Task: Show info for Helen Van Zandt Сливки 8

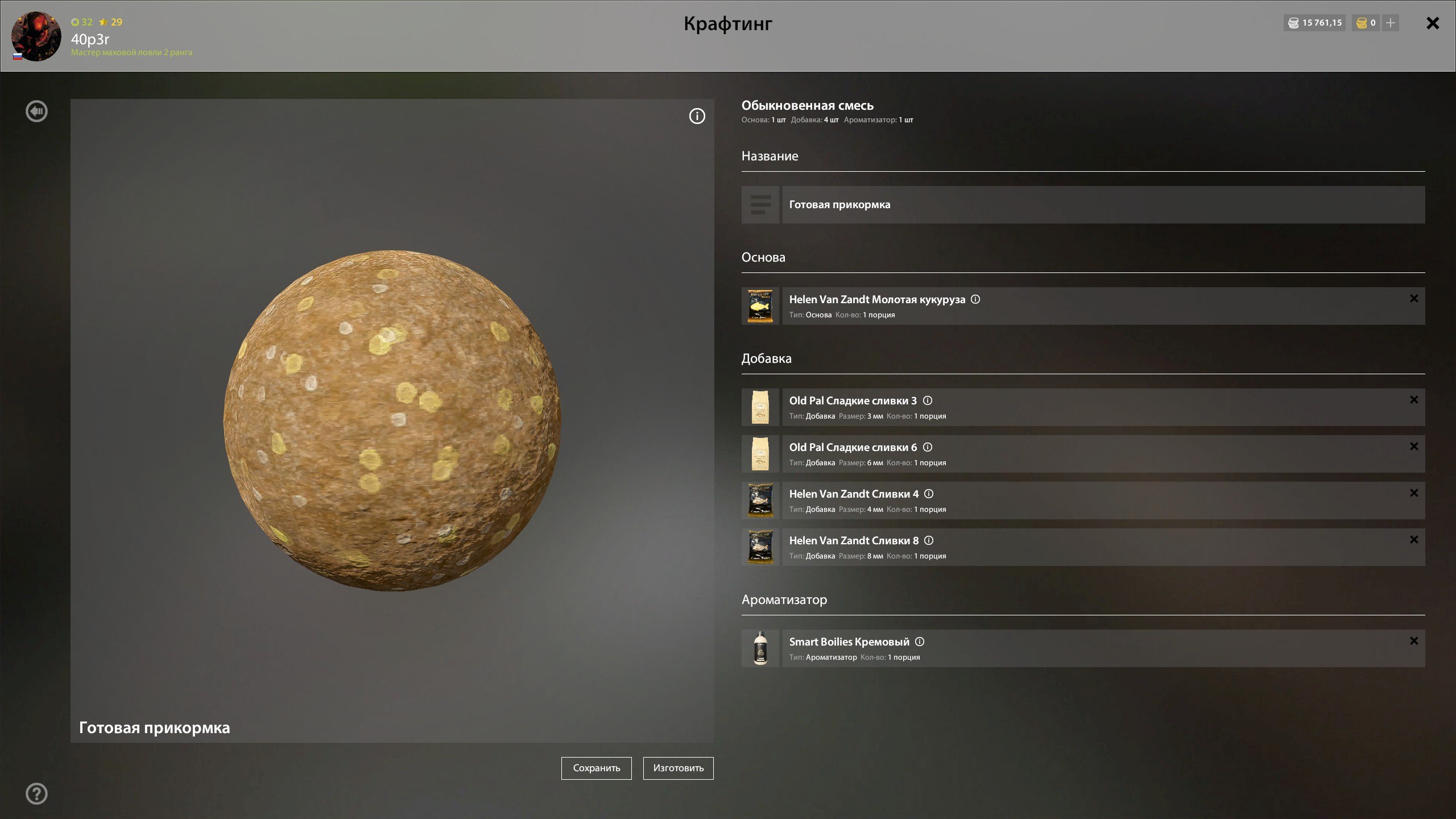Action: 929,540
